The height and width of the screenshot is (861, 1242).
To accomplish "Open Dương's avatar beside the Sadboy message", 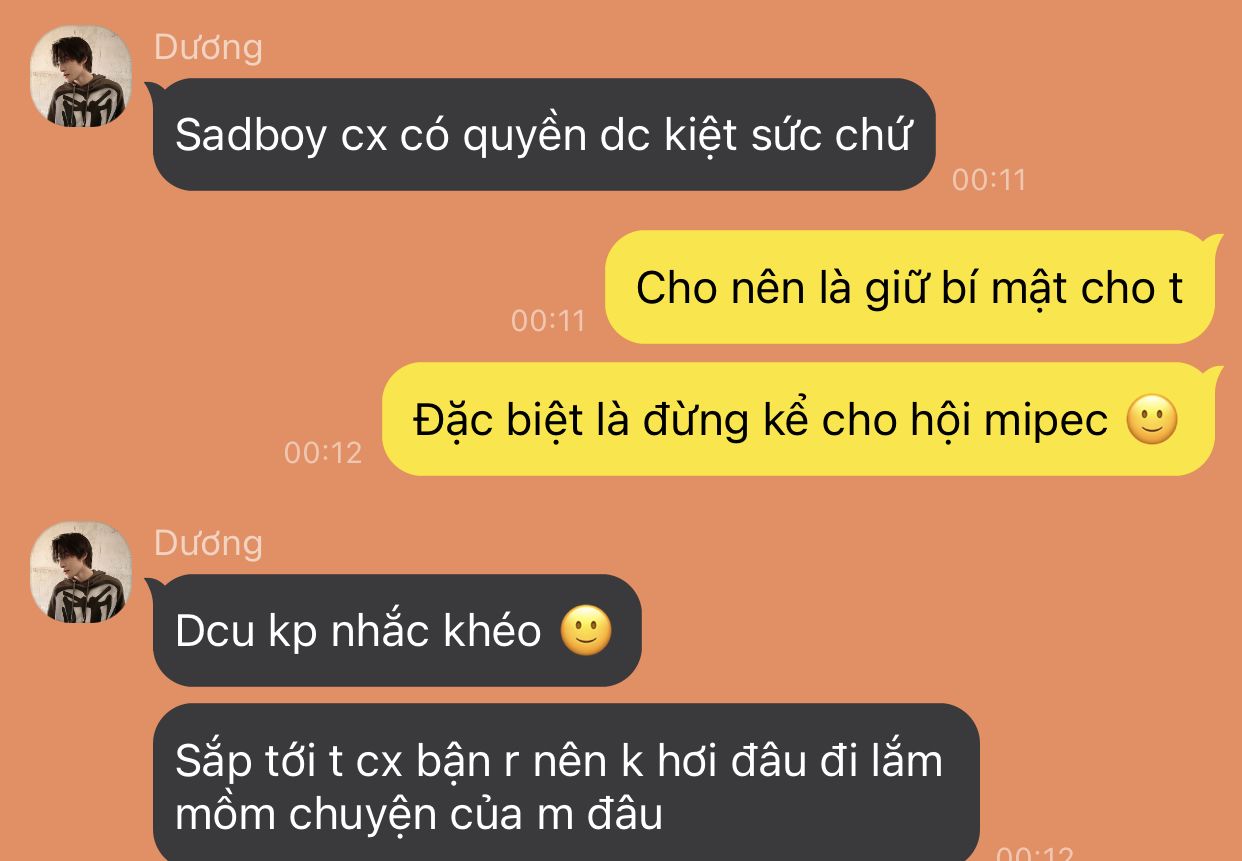I will tap(81, 76).
